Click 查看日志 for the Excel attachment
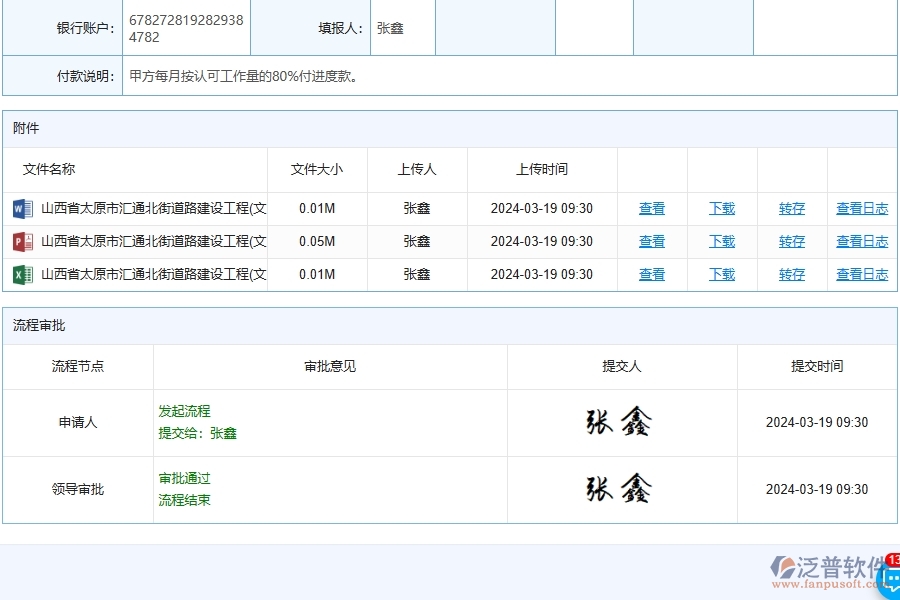Screen dimensions: 900x600 point(861,274)
